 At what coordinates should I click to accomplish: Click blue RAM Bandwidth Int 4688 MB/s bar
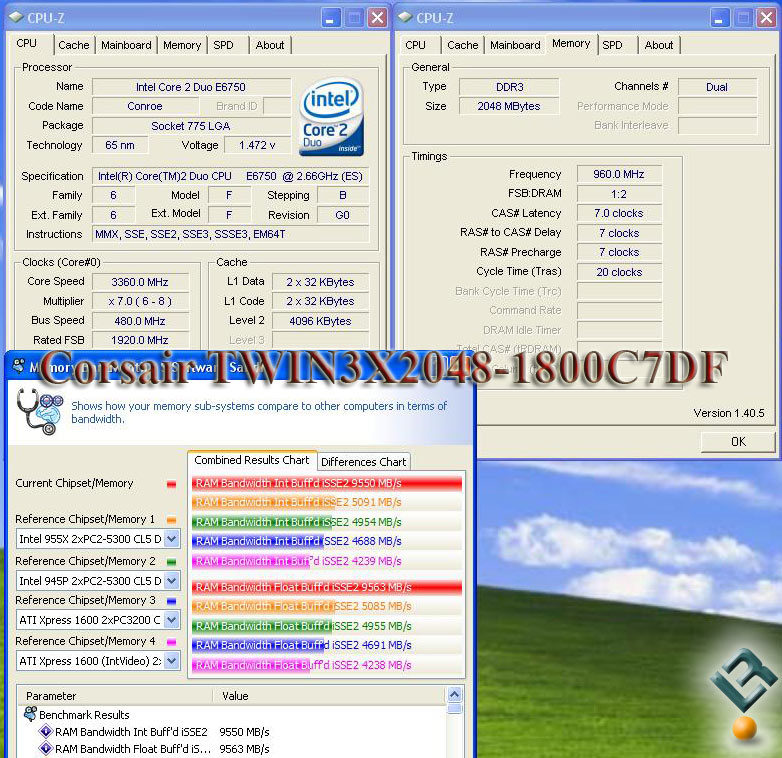(327, 541)
